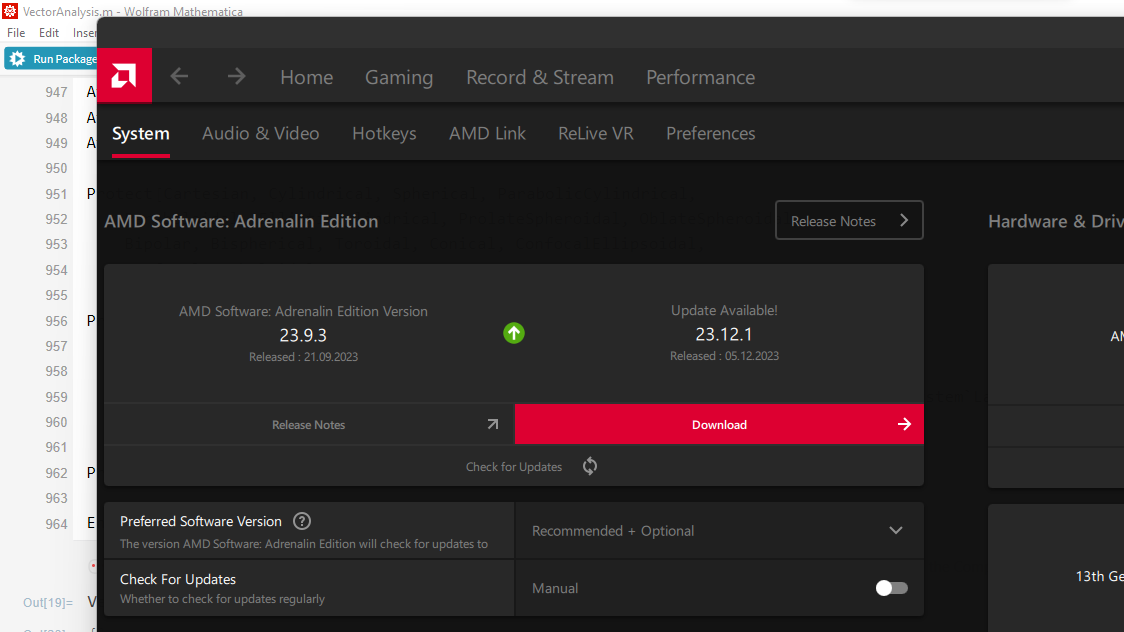
Task: Click the dropdown chevron for Preferred Software Version
Action: tap(895, 530)
